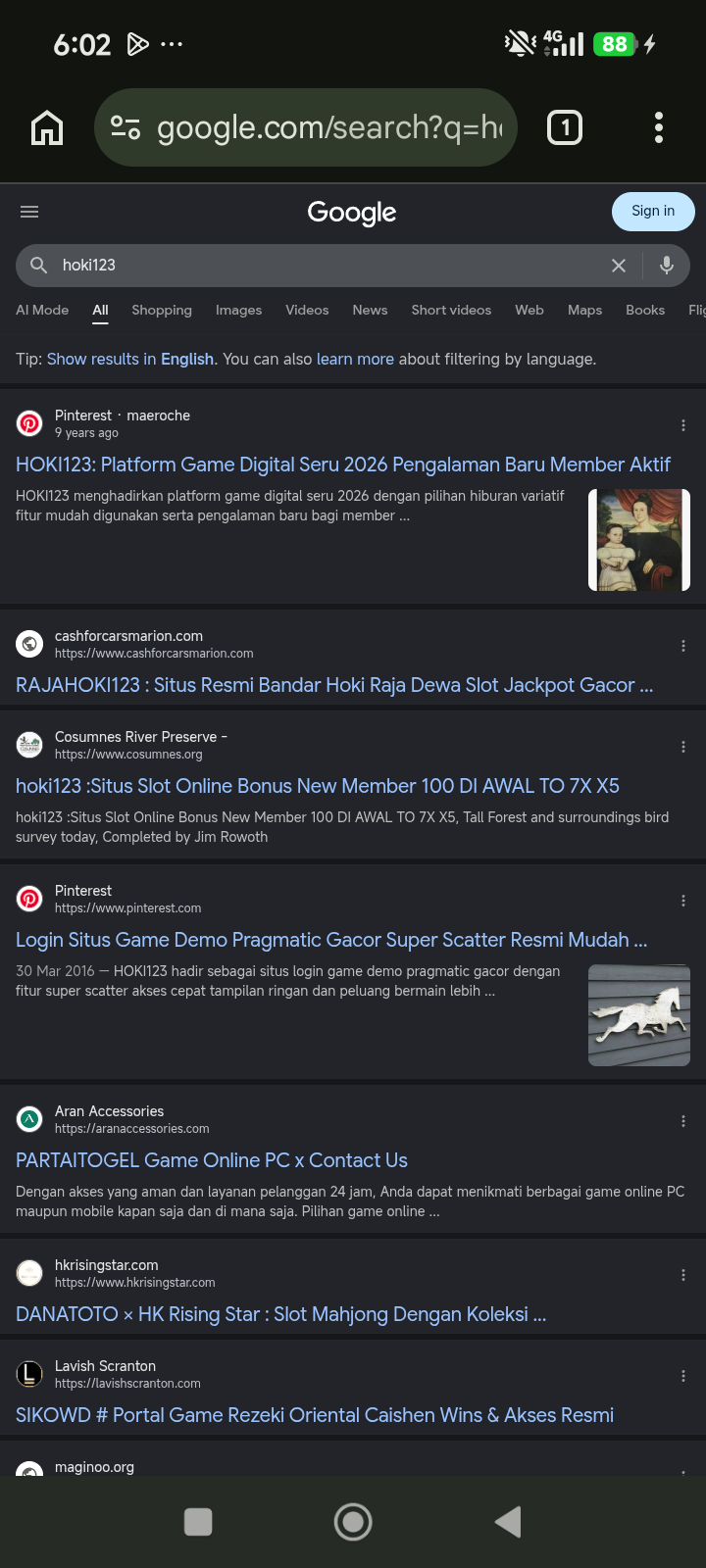Open PARTAITOGEL Game Online PC result
Viewport: 706px width, 1568px height.
point(212,1160)
